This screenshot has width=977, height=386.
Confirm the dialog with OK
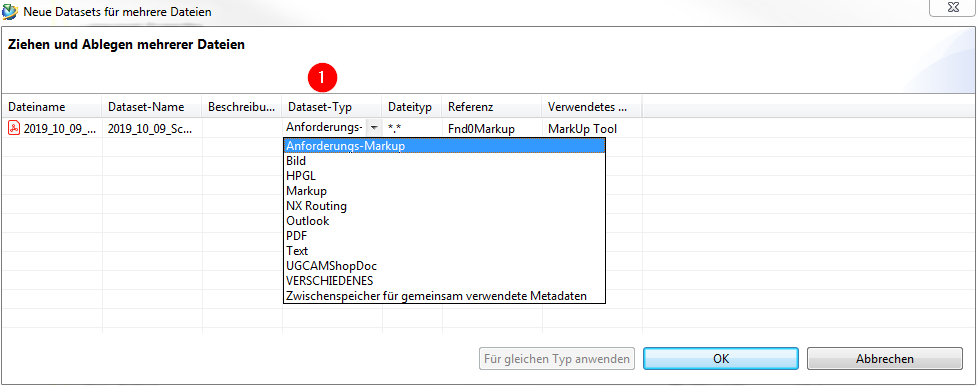[x=721, y=359]
